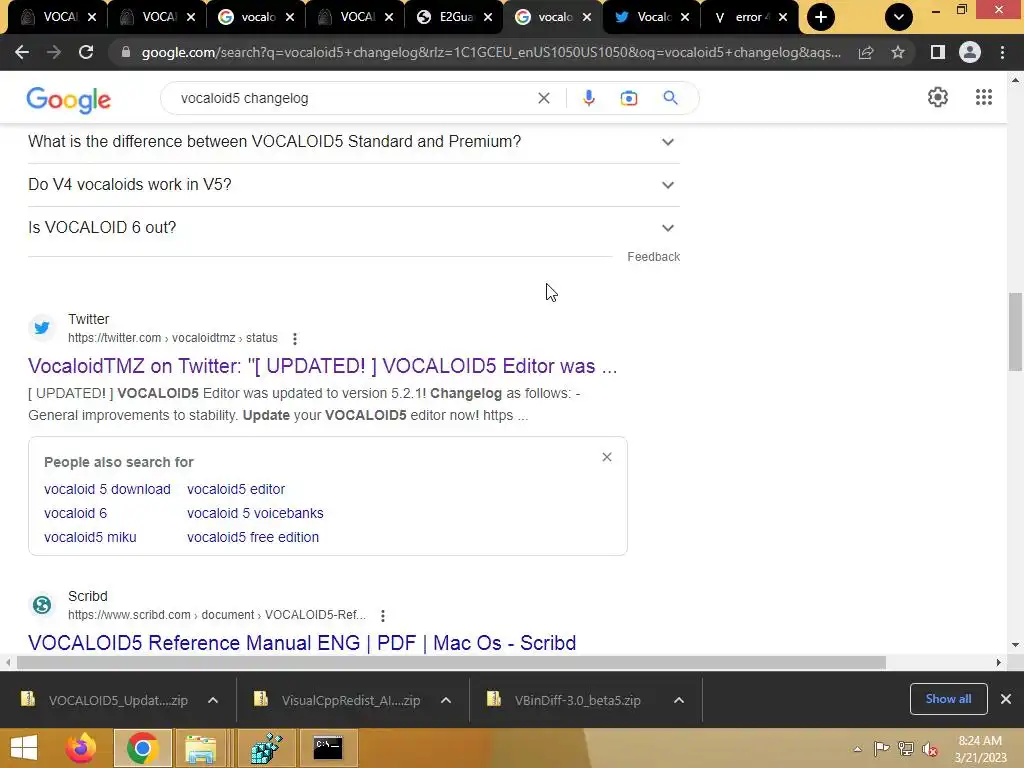
Task: Reload the current Google page
Action: coord(86,52)
